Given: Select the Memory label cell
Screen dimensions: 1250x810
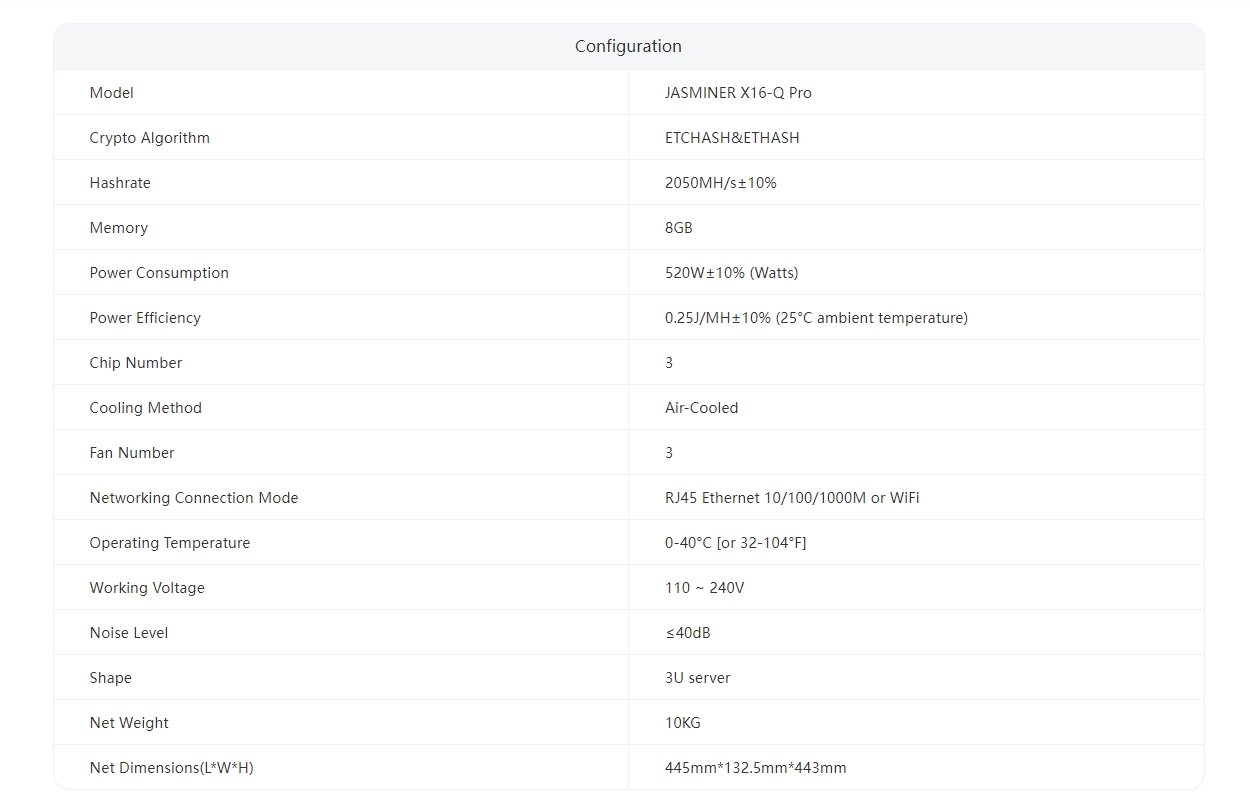Looking at the screenshot, I should pyautogui.click(x=119, y=228).
